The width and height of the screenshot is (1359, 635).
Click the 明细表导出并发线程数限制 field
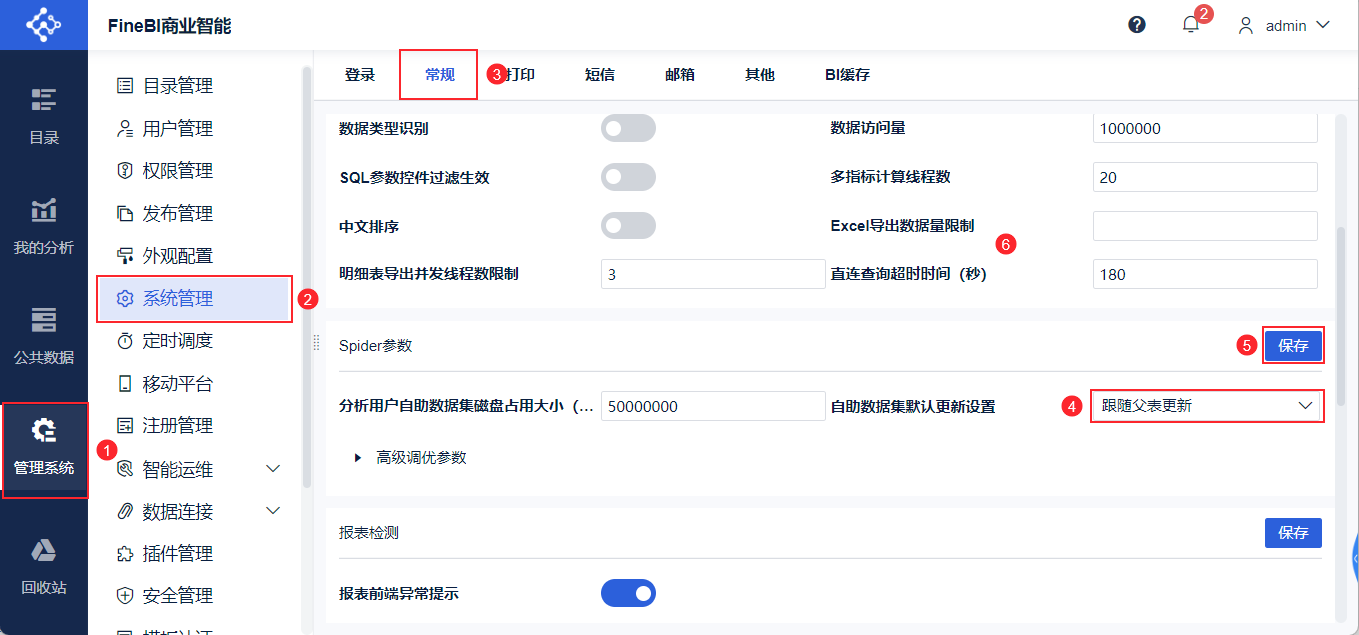click(713, 274)
